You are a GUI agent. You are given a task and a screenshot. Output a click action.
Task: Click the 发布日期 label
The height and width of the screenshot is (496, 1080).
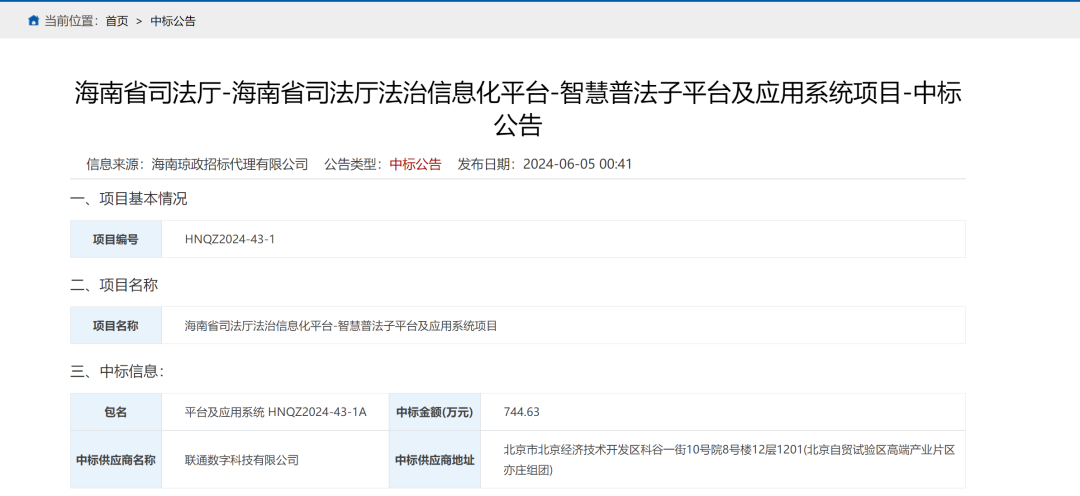tap(487, 165)
